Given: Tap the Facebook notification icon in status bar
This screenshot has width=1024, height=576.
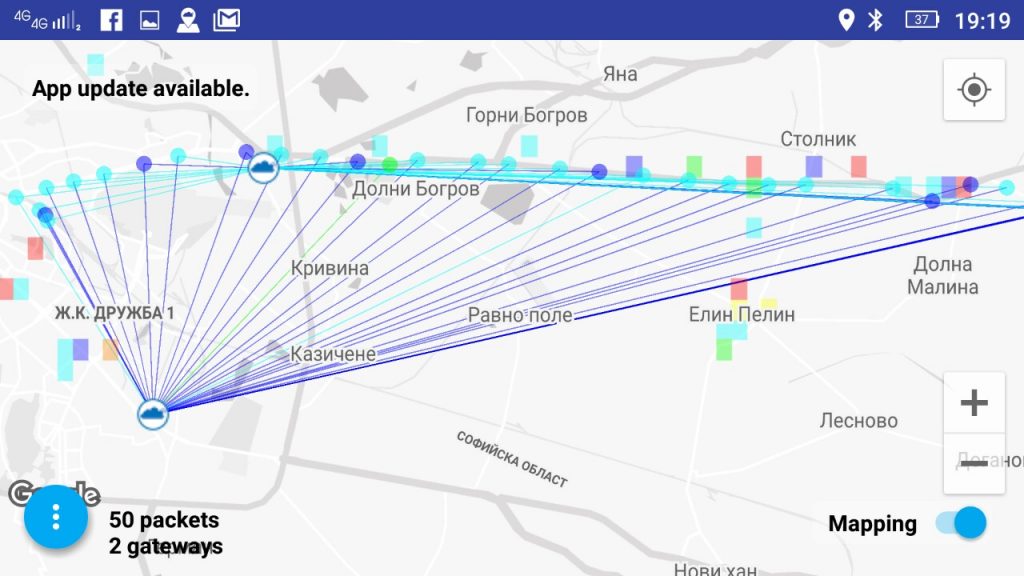Looking at the screenshot, I should pos(111,20).
